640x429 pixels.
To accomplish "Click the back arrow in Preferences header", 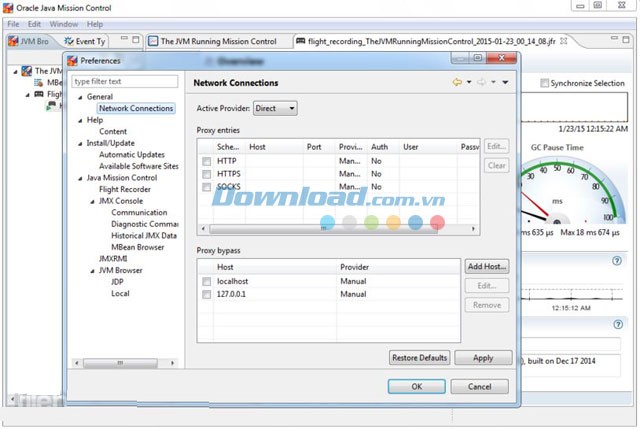I will point(458,82).
